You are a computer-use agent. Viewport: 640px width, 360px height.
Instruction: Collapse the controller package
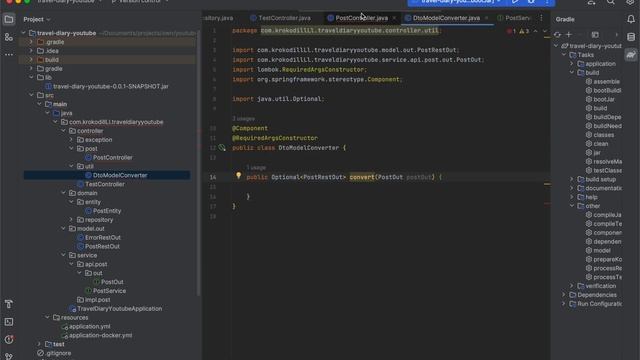(x=63, y=131)
